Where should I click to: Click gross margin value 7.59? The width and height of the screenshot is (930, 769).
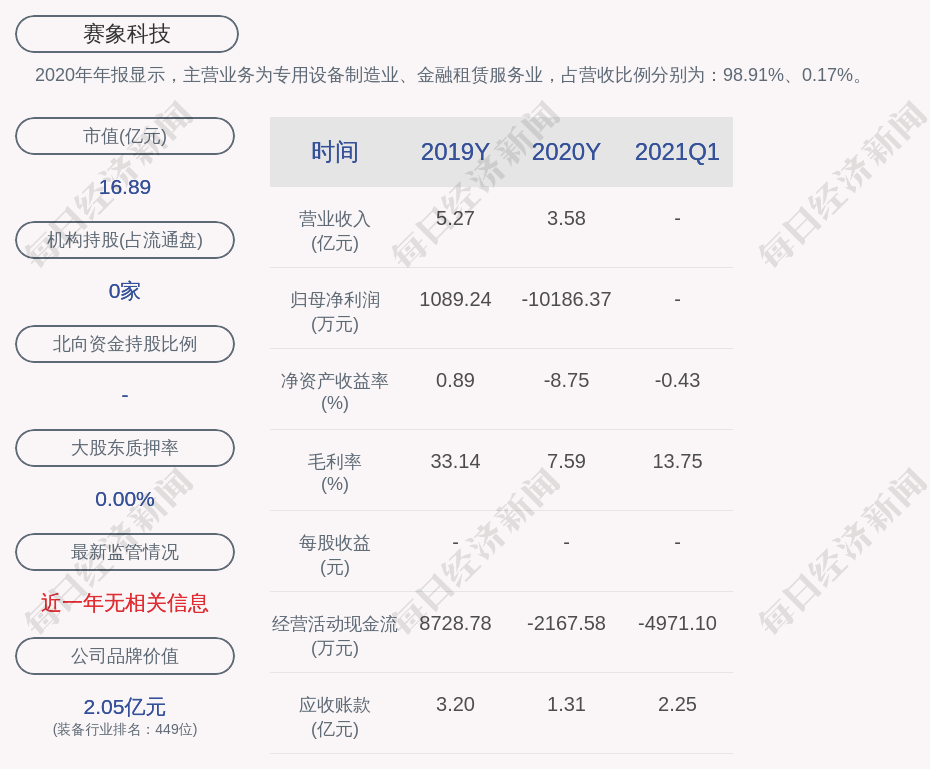(x=566, y=461)
